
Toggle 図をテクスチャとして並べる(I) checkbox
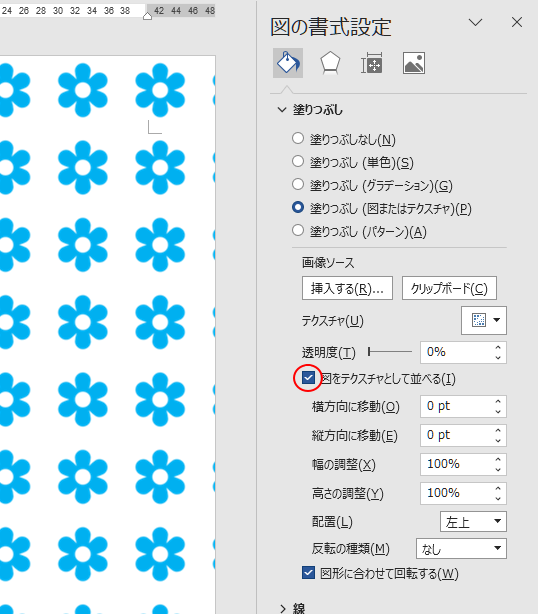308,378
